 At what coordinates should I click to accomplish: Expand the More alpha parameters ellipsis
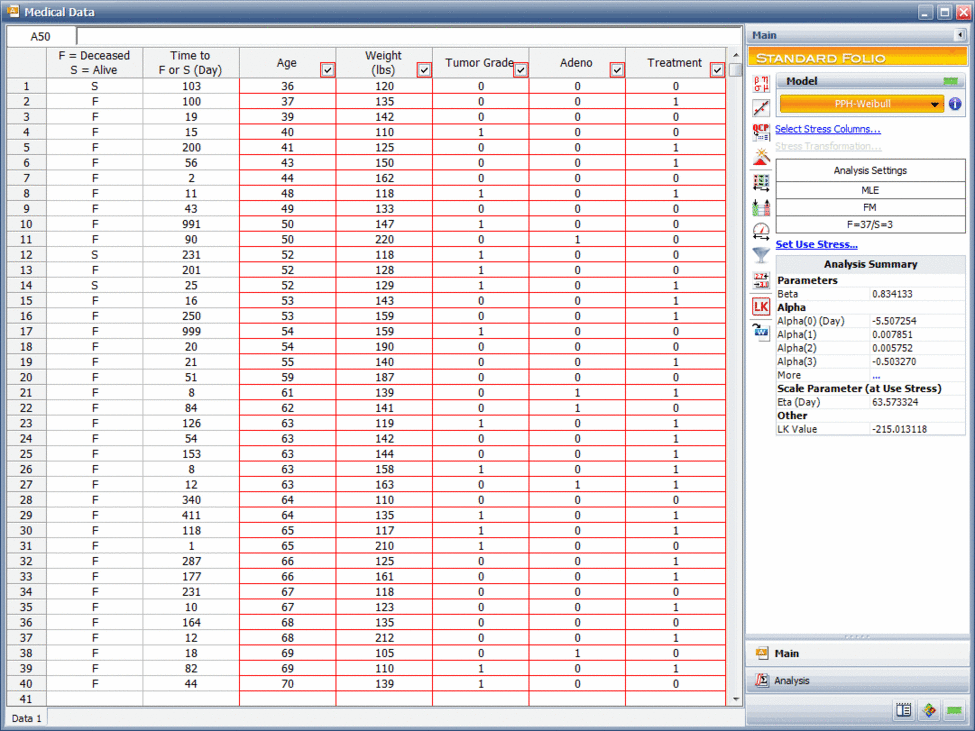click(x=876, y=375)
